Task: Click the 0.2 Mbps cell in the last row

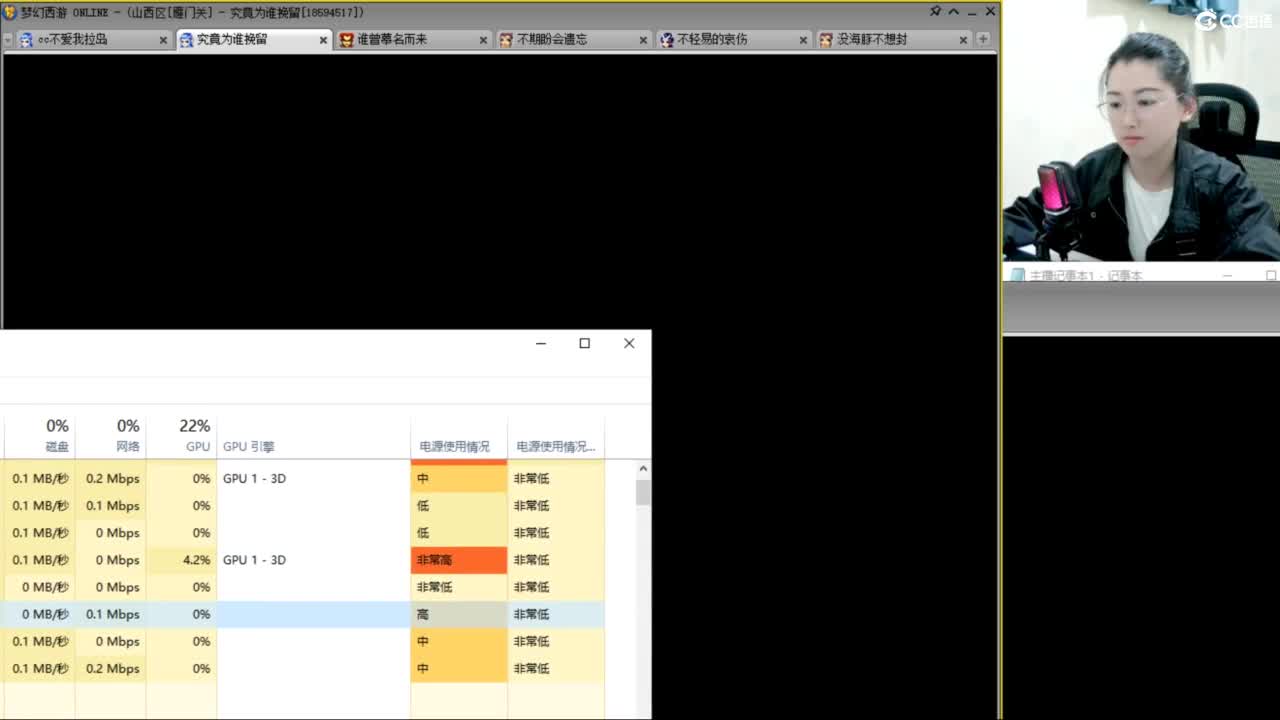Action: pyautogui.click(x=110, y=668)
